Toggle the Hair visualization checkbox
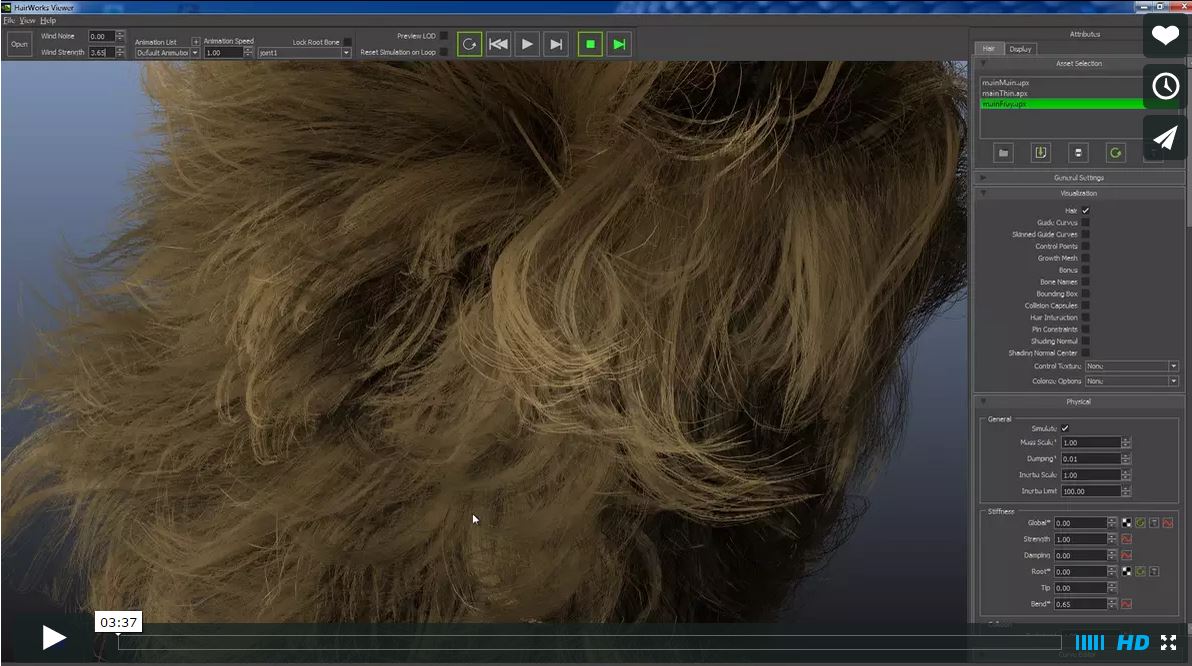 click(x=1086, y=211)
